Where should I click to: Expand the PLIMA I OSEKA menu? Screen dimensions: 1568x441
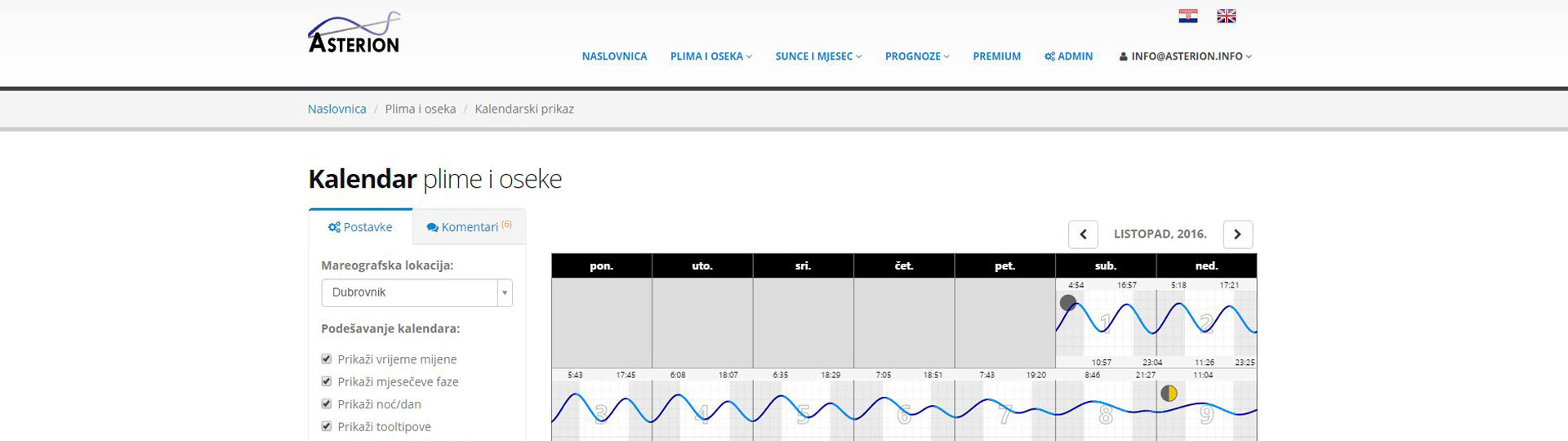[710, 56]
